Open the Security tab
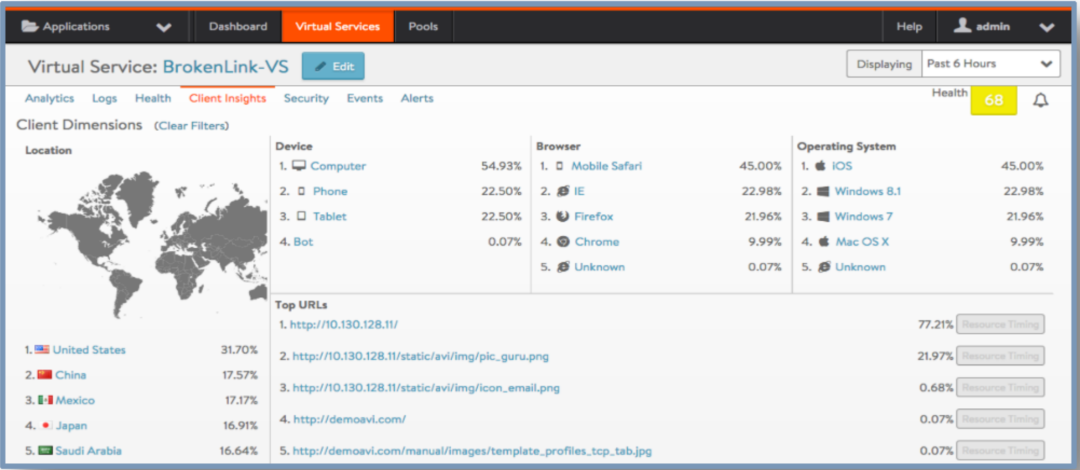This screenshot has width=1080, height=470. [x=306, y=99]
